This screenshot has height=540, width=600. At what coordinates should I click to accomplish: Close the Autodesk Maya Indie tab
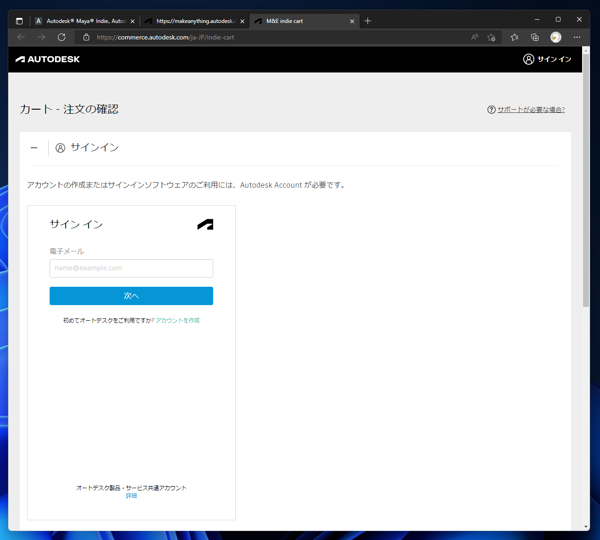132,21
